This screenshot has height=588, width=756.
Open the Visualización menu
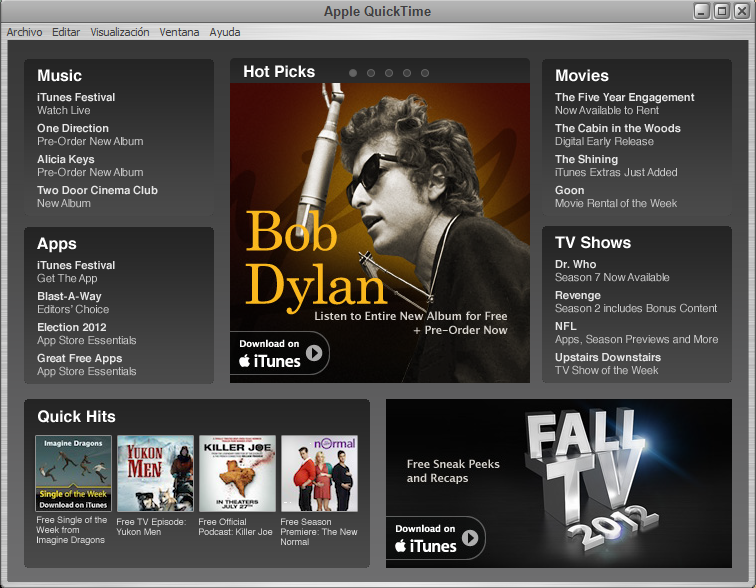tap(120, 32)
